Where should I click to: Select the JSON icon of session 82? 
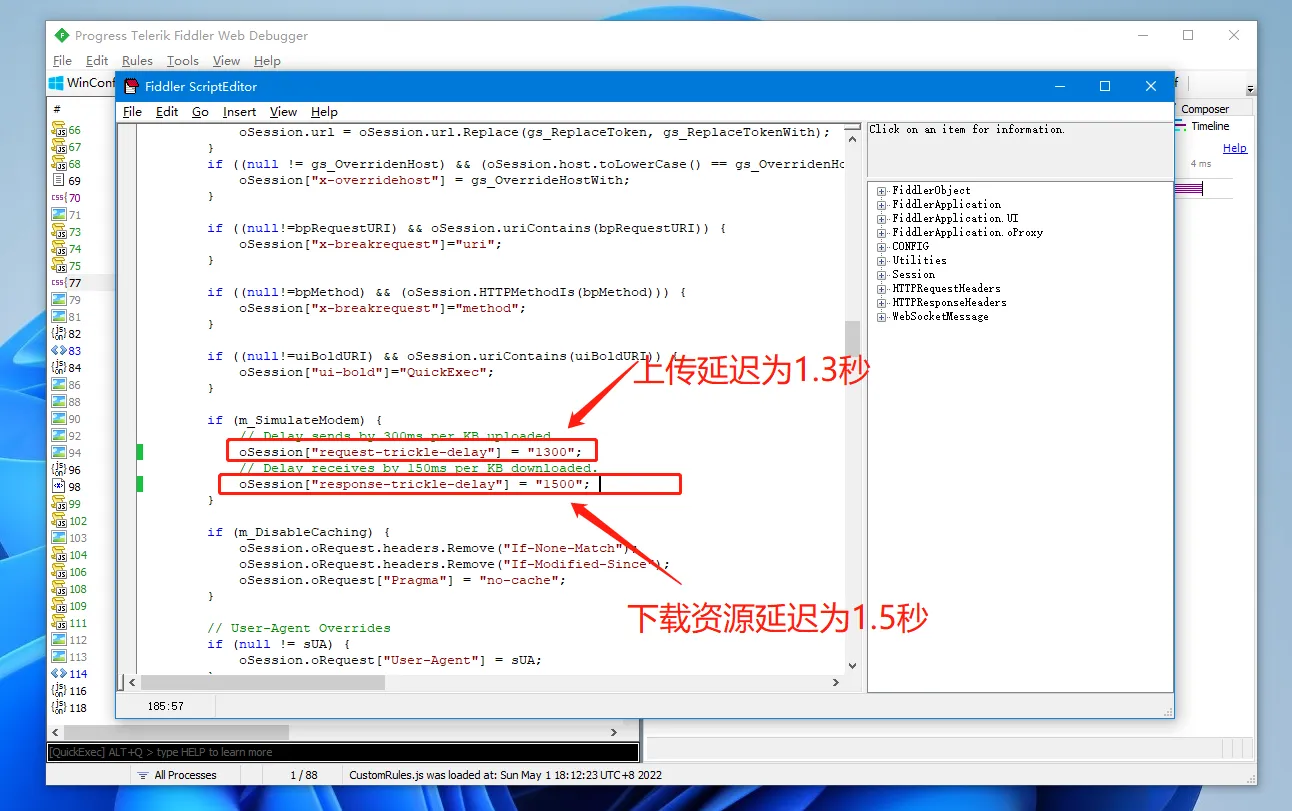click(58, 334)
